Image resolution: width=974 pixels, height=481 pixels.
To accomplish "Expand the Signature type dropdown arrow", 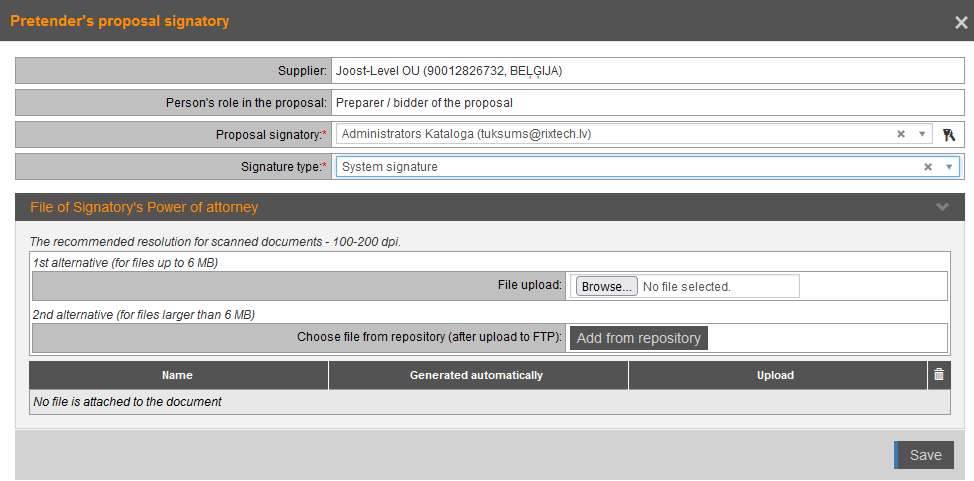I will 949,167.
